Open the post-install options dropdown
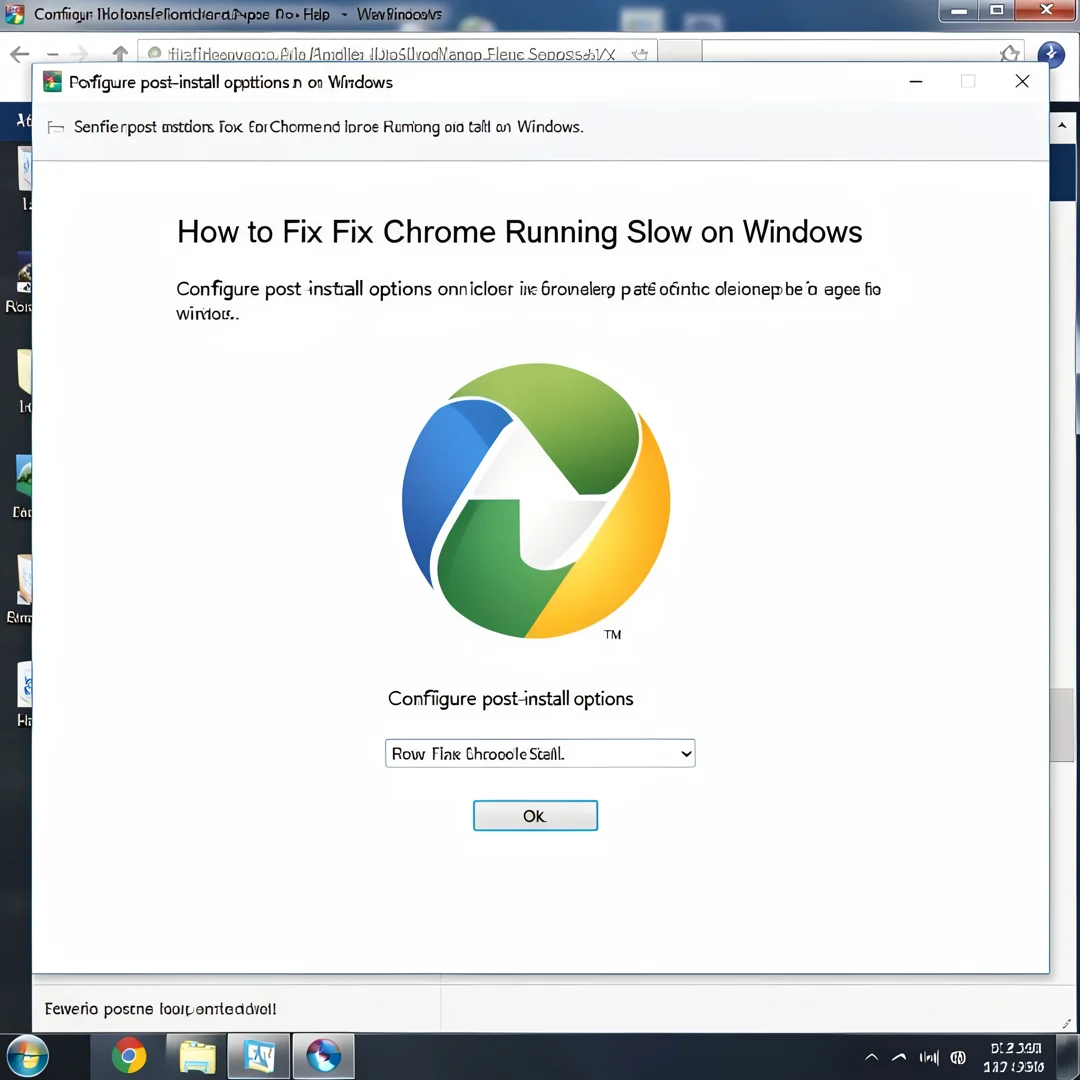Viewport: 1080px width, 1080px height. coord(540,754)
